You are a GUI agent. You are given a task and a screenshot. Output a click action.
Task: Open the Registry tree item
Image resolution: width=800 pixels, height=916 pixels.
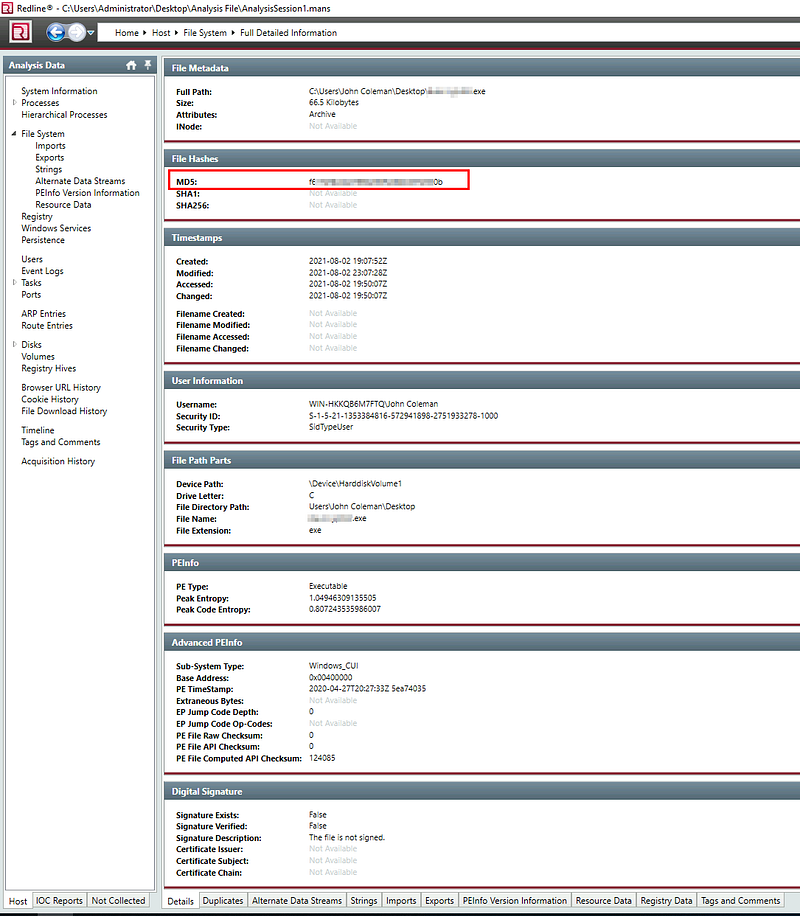(37, 217)
